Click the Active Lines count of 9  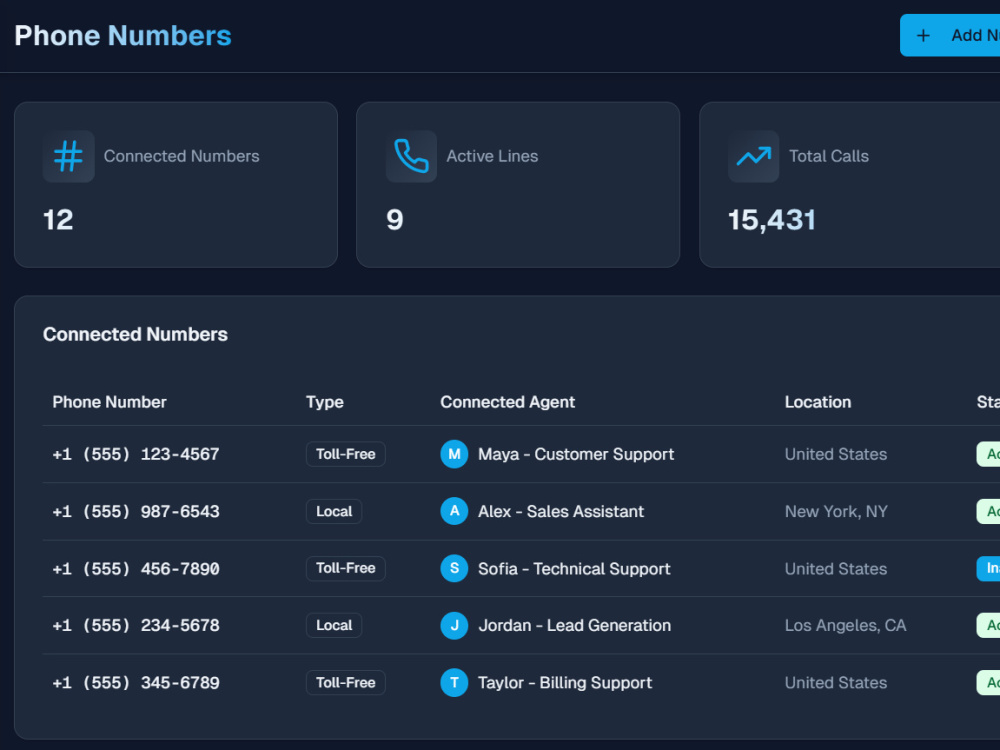click(x=395, y=220)
